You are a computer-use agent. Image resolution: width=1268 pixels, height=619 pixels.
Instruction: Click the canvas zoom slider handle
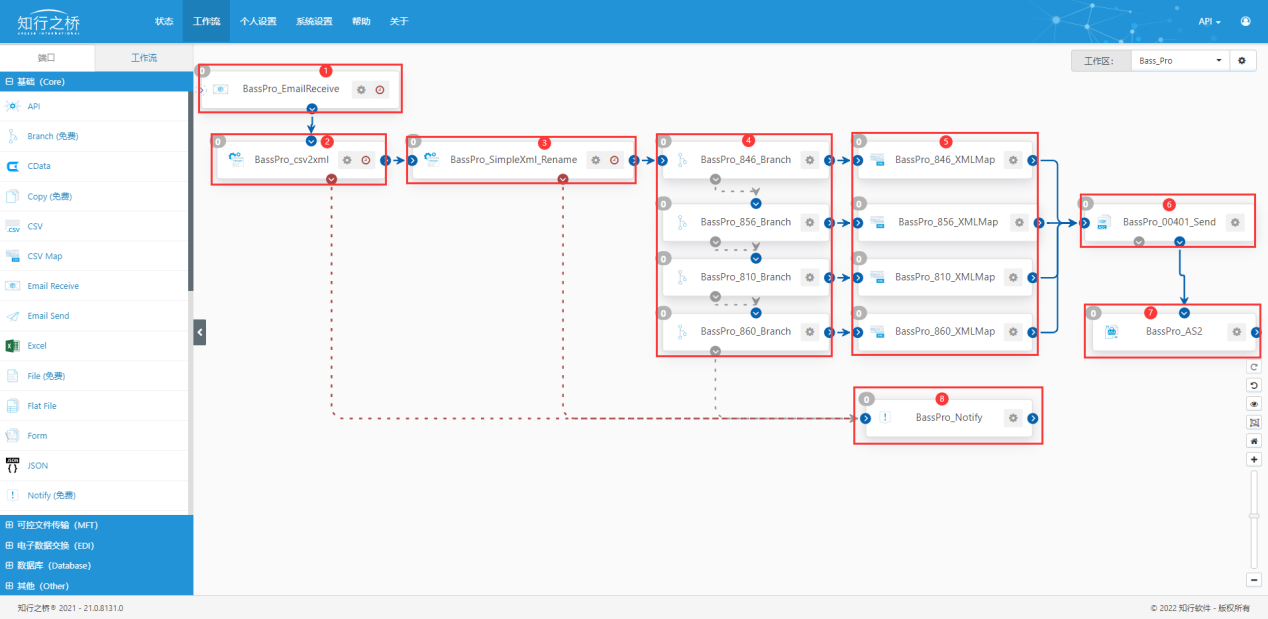pos(1254,516)
